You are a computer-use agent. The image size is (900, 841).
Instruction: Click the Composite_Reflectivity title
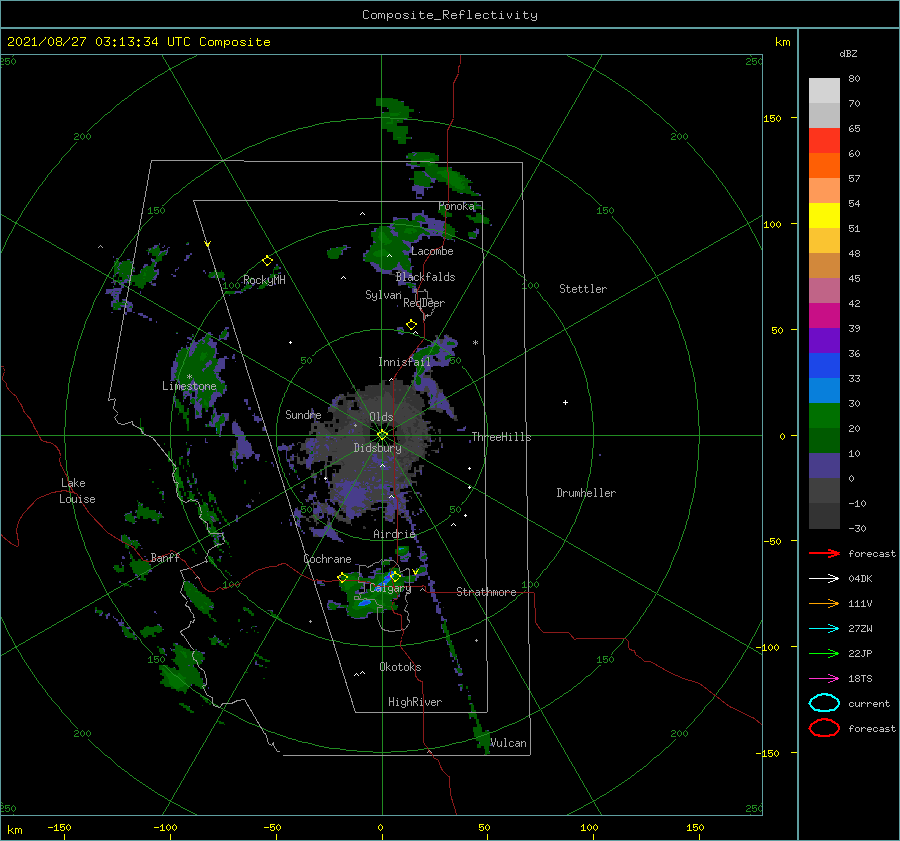[x=450, y=15]
